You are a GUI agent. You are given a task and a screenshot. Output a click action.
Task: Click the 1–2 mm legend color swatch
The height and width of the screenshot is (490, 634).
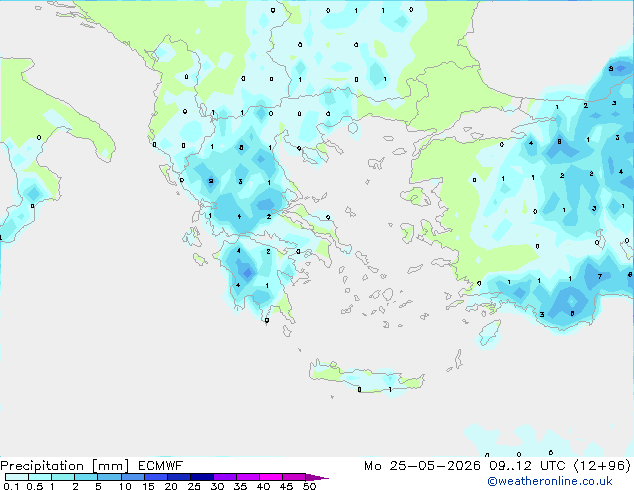click(63, 477)
